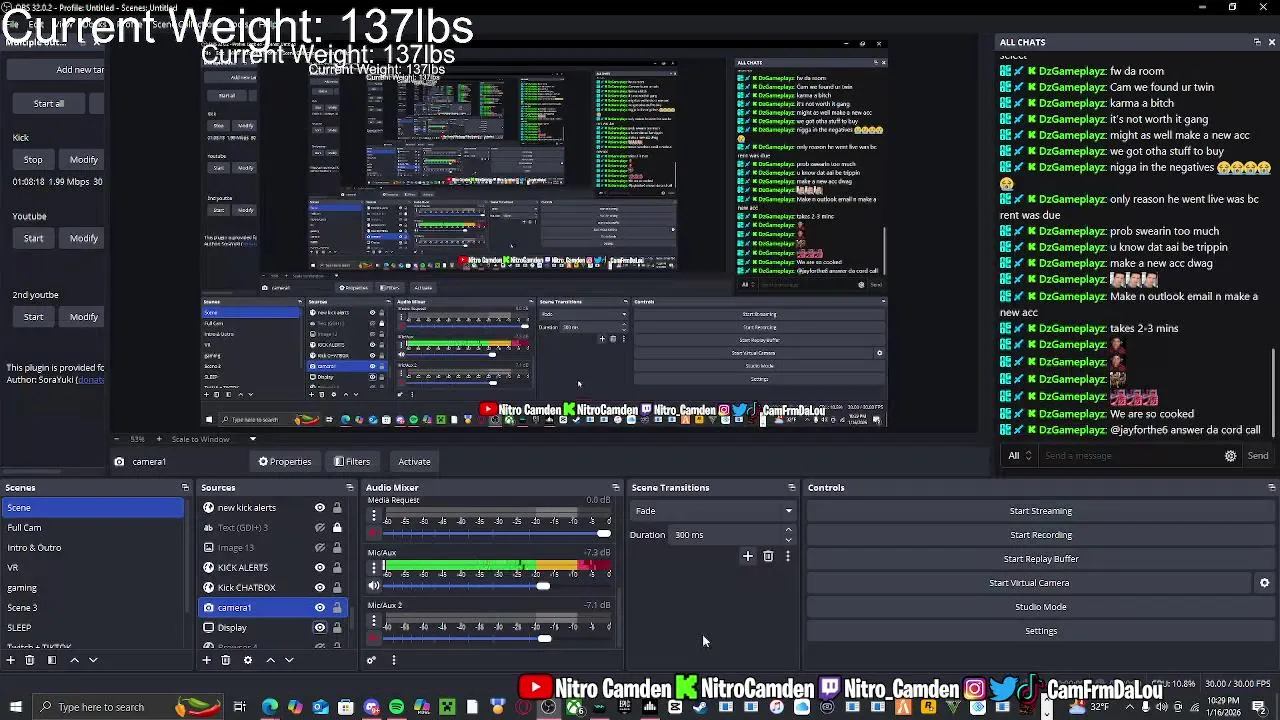The image size is (1280, 720).
Task: Select the Scene 3 scene
Action: tap(93, 608)
